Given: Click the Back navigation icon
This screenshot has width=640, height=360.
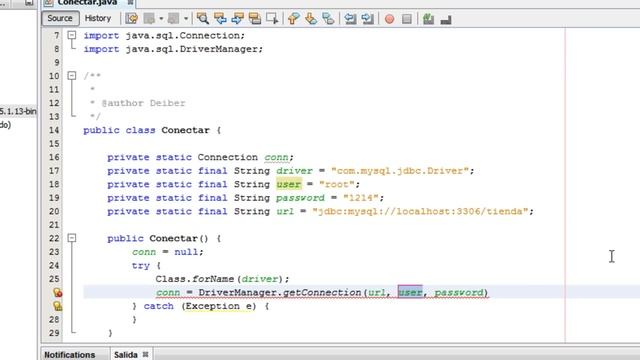Looking at the screenshot, I should [149, 18].
